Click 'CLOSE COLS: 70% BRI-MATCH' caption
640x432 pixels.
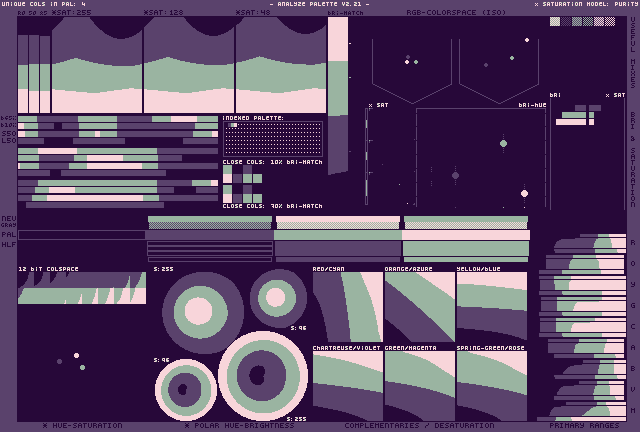click(x=273, y=206)
